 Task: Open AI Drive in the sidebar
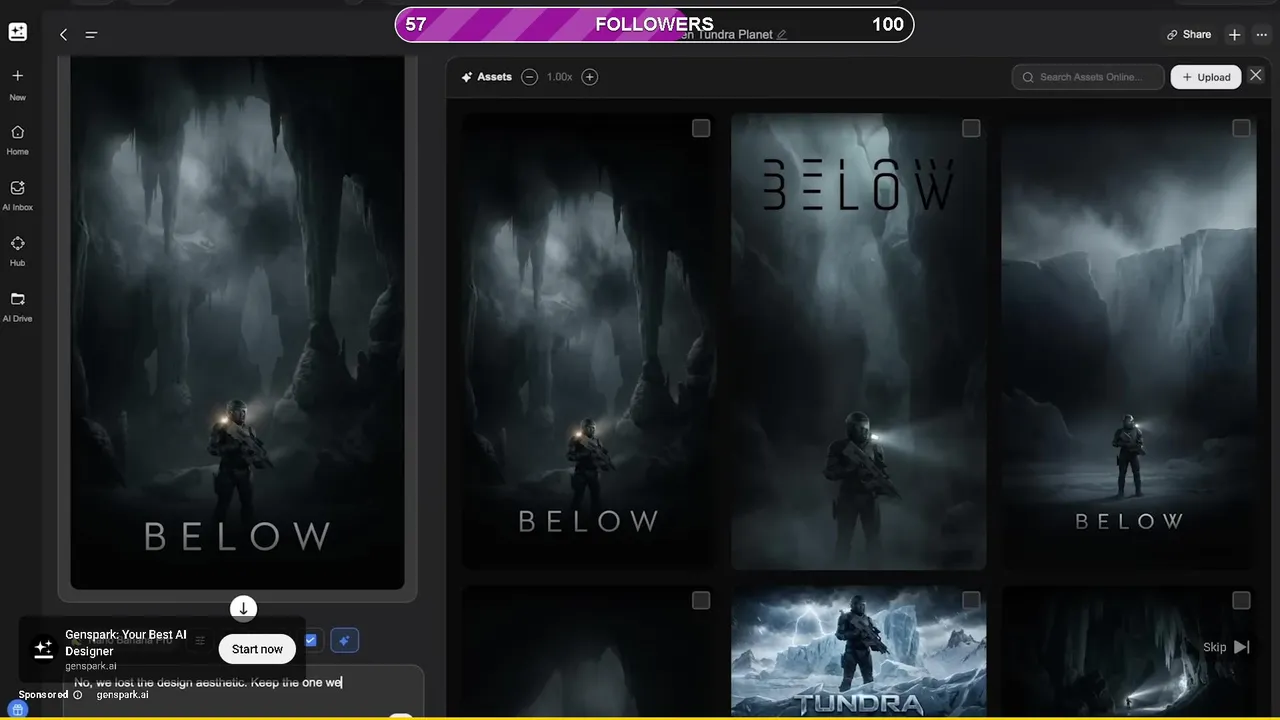pos(17,307)
